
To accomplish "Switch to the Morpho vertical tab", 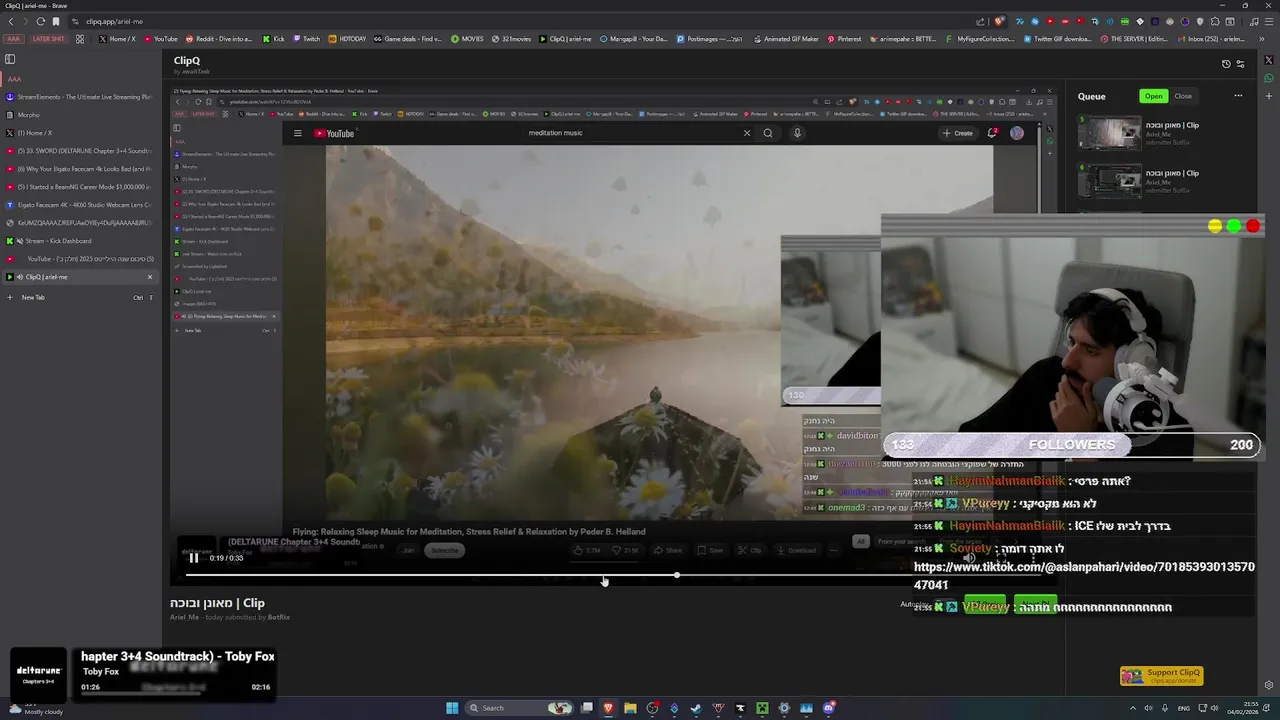I will 80,115.
